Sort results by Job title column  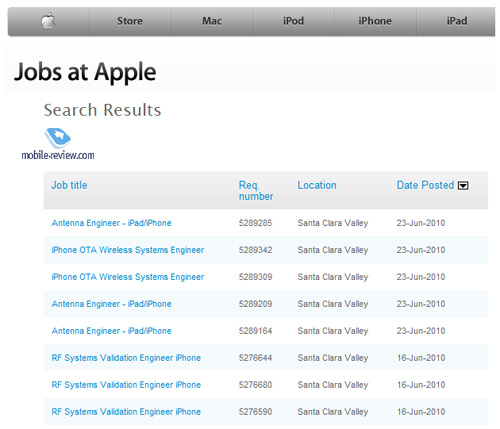(x=69, y=185)
